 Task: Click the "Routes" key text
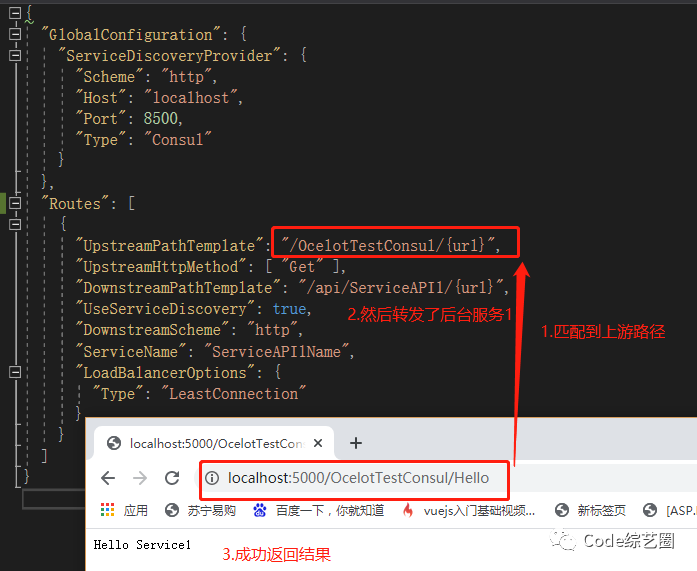75,204
